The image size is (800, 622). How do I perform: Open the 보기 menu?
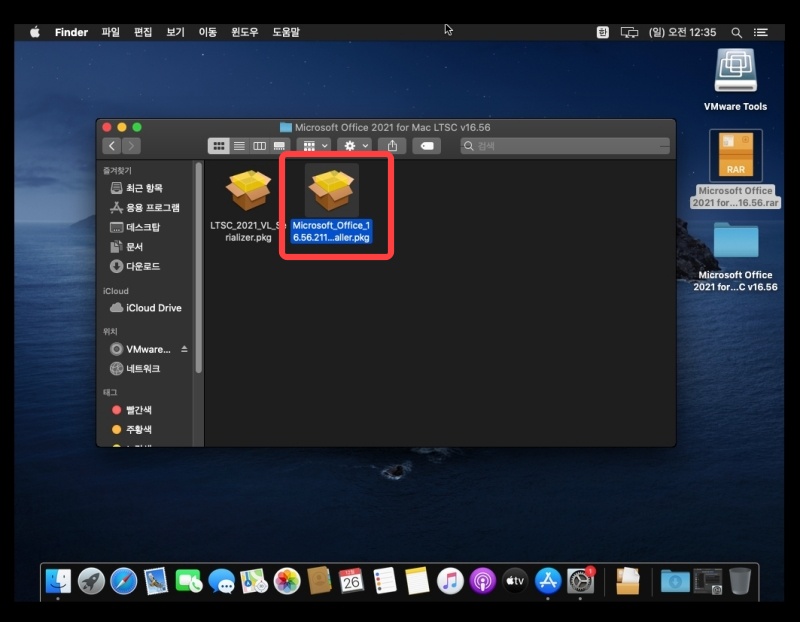[175, 32]
